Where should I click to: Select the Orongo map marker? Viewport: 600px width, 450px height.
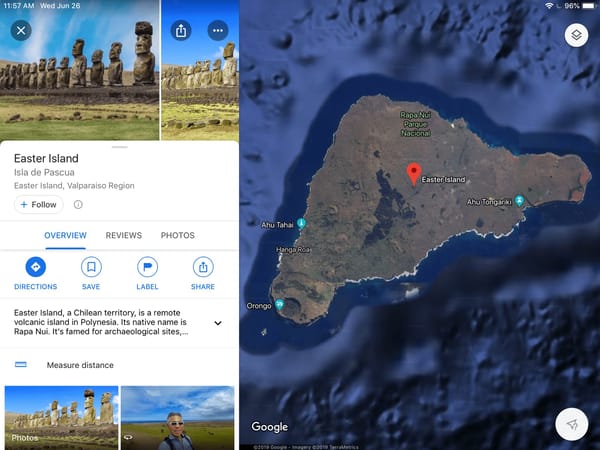pos(280,305)
